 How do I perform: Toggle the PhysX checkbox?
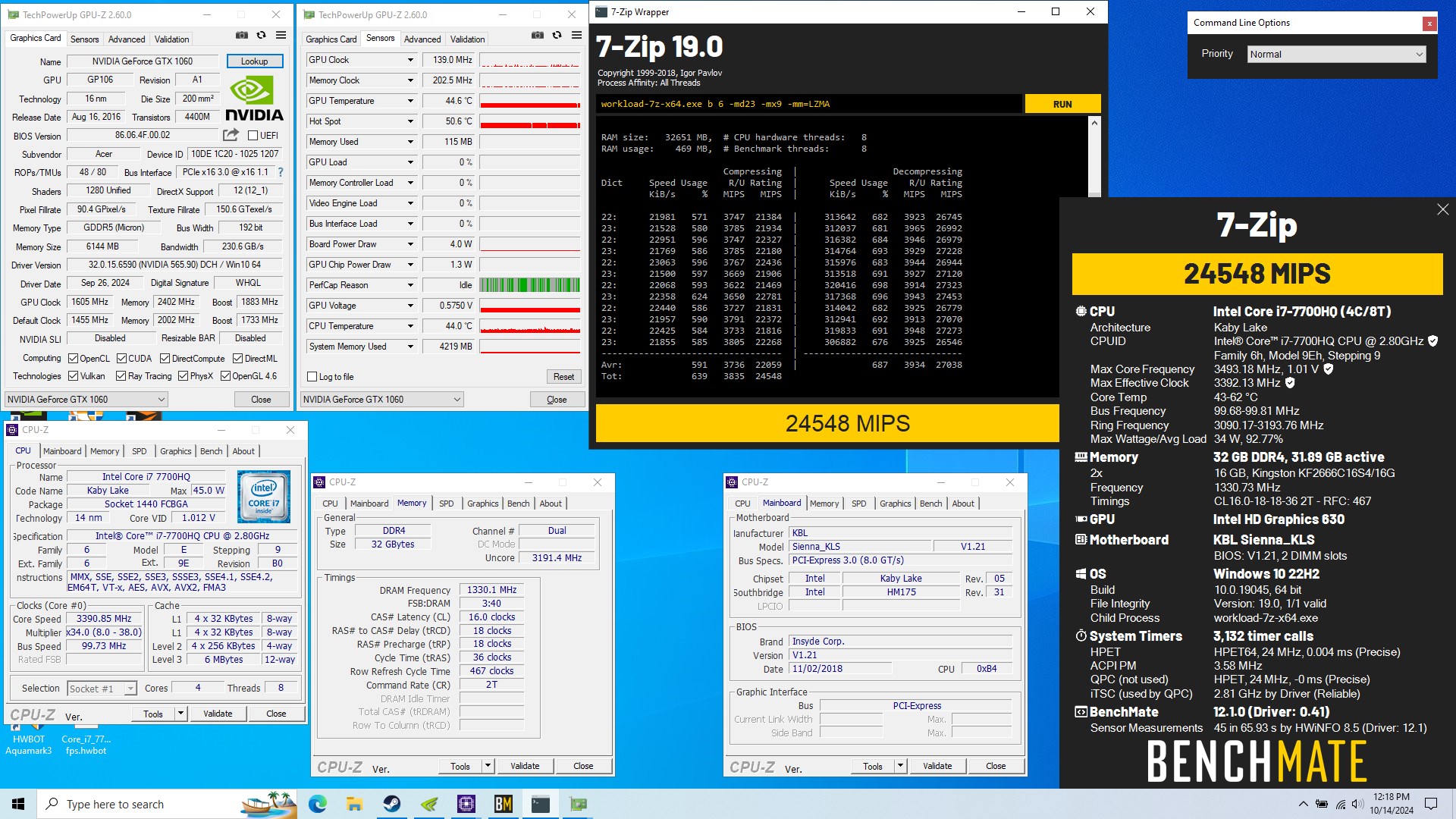[183, 376]
